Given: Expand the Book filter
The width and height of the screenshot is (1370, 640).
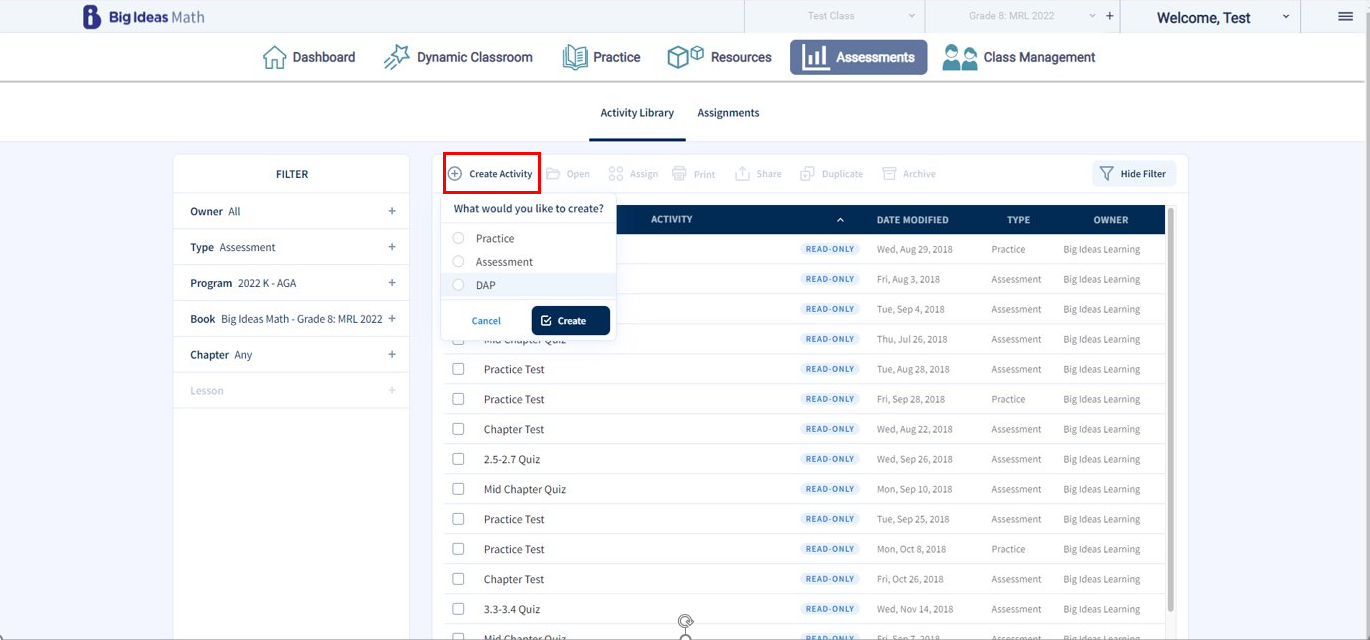Looking at the screenshot, I should point(392,319).
